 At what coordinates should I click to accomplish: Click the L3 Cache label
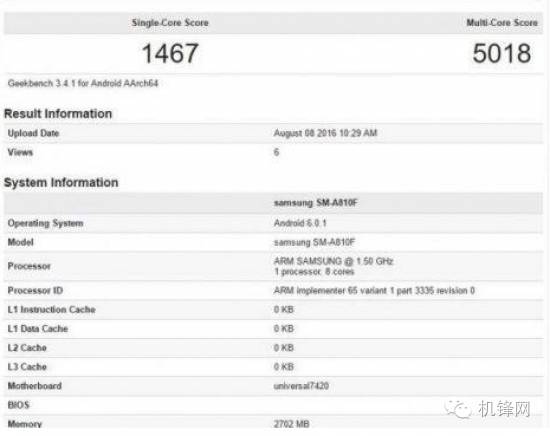coord(27,367)
